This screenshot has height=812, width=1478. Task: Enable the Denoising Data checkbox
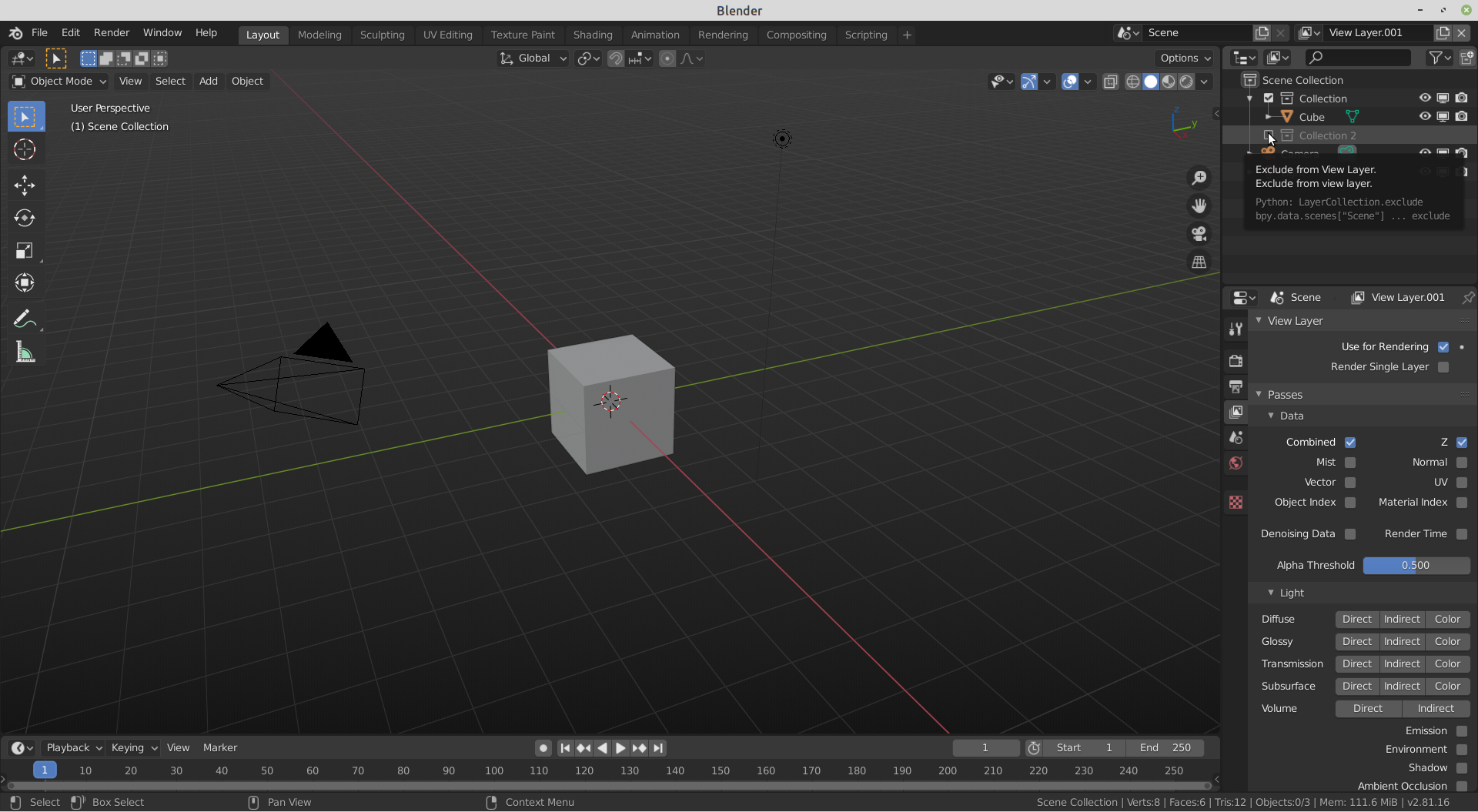[x=1350, y=534]
